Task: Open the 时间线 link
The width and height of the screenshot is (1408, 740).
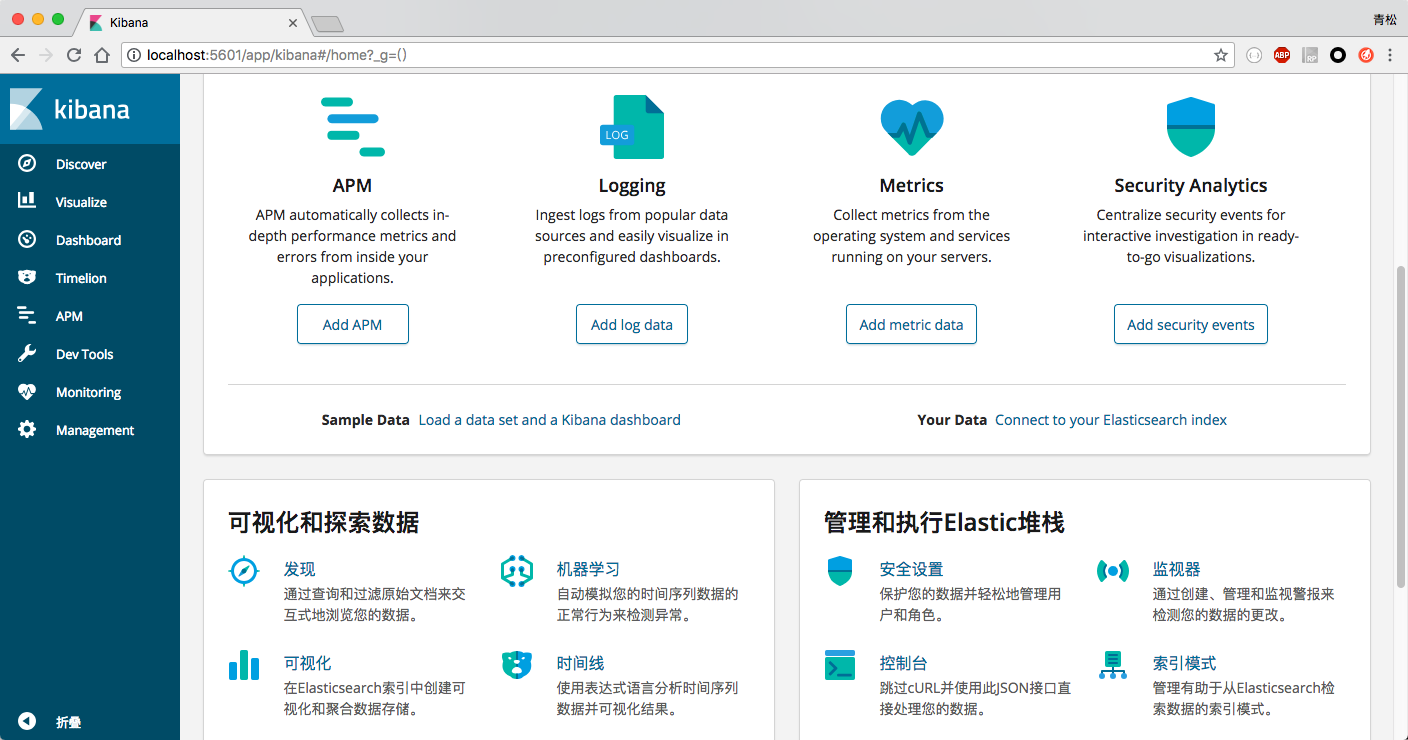Action: pos(581,663)
